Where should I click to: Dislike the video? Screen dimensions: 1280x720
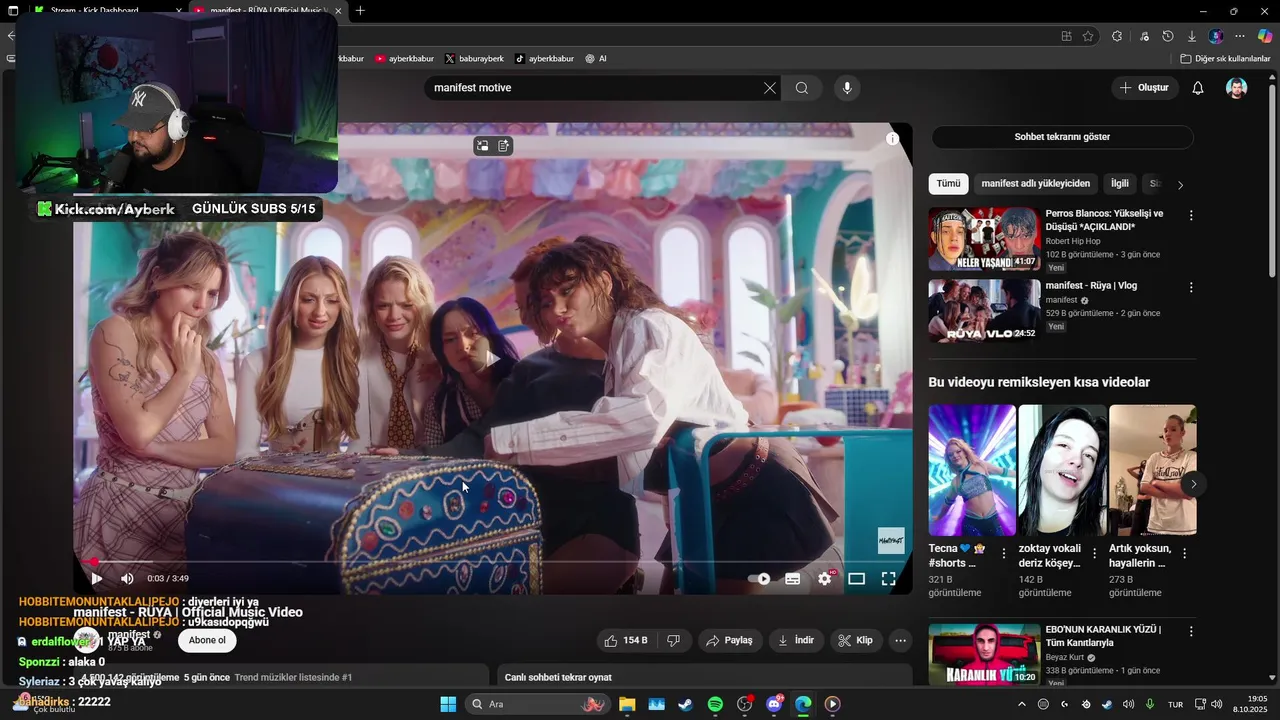(674, 640)
